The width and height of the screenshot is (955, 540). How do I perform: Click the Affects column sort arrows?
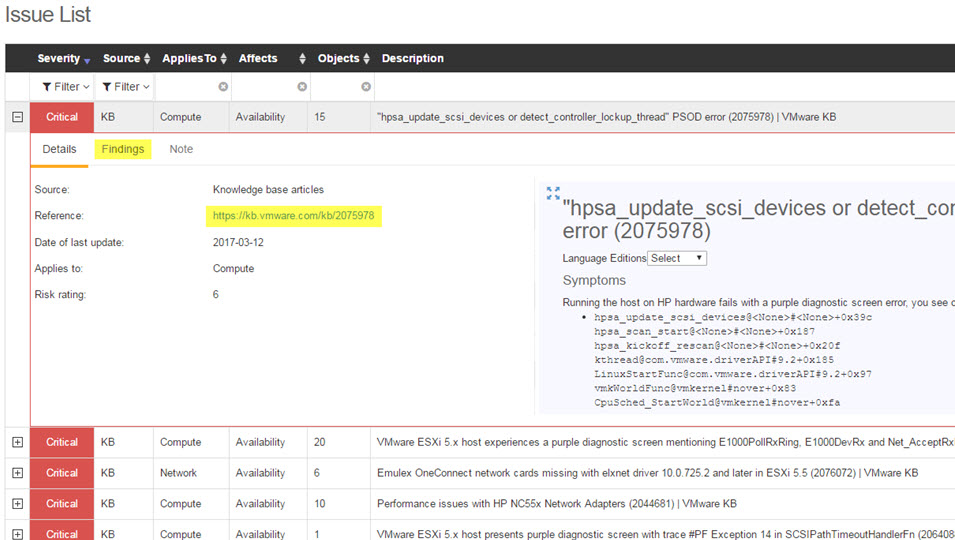[300, 59]
